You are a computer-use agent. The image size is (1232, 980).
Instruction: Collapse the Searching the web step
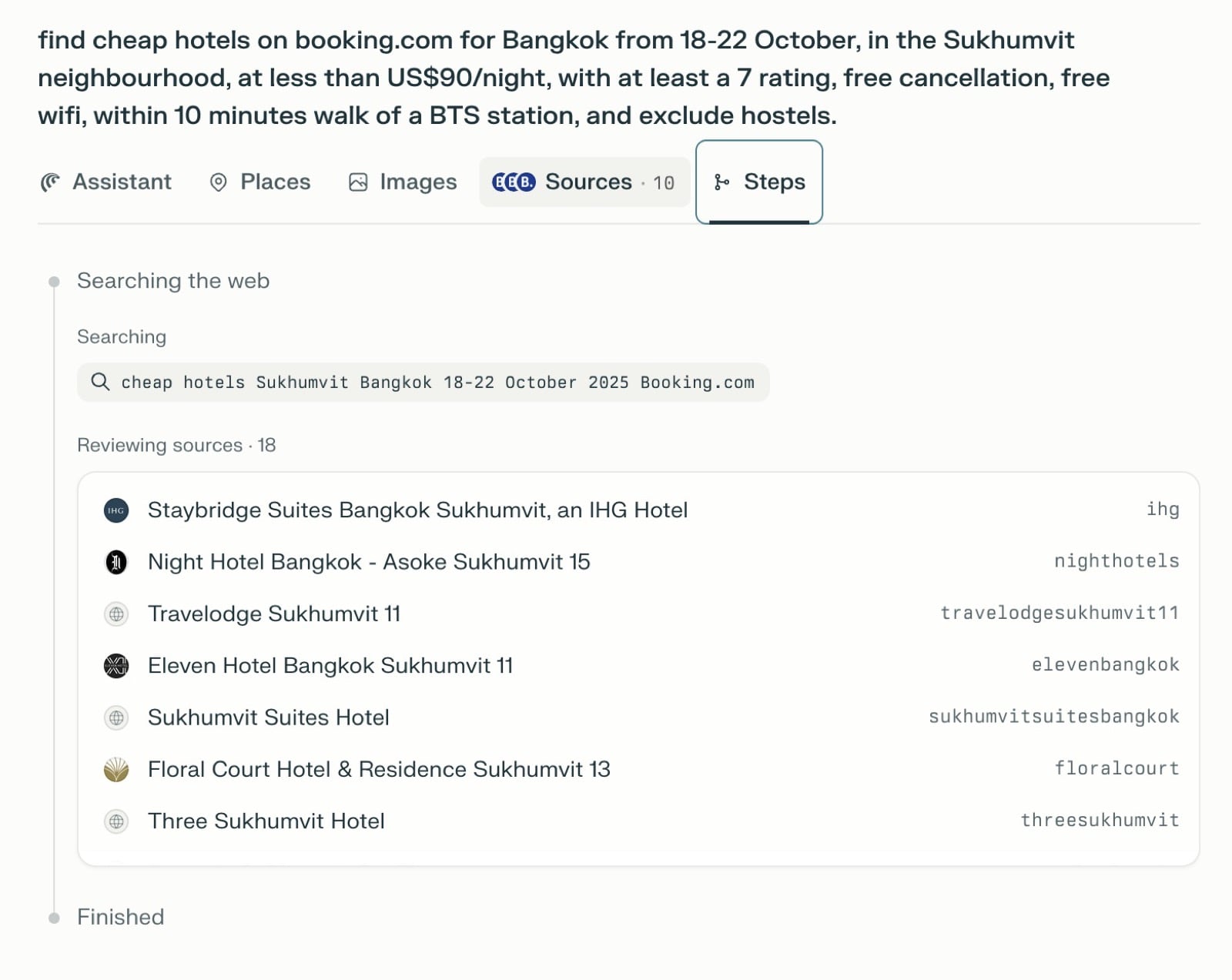(173, 281)
